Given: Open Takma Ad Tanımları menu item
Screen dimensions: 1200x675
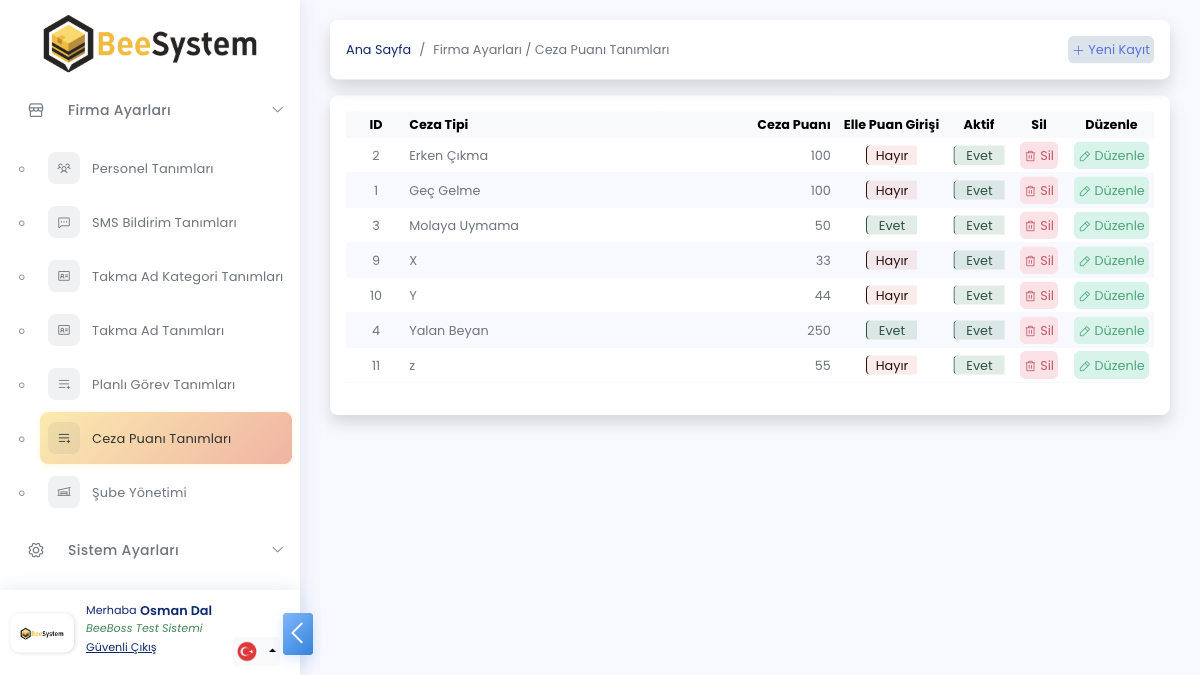Looking at the screenshot, I should (x=158, y=330).
